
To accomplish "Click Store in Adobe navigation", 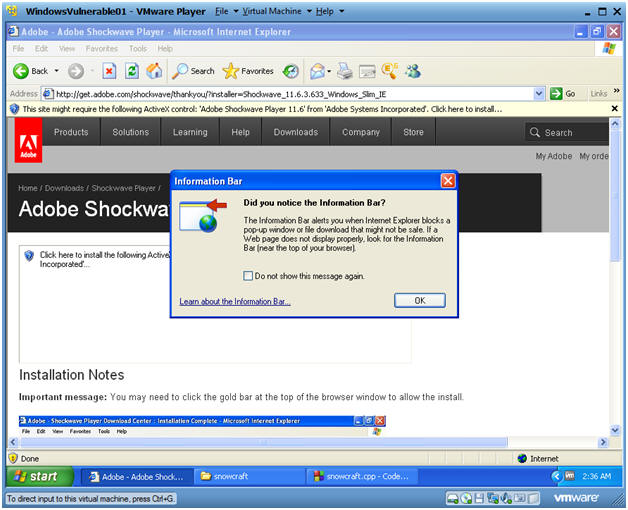I will pos(413,132).
